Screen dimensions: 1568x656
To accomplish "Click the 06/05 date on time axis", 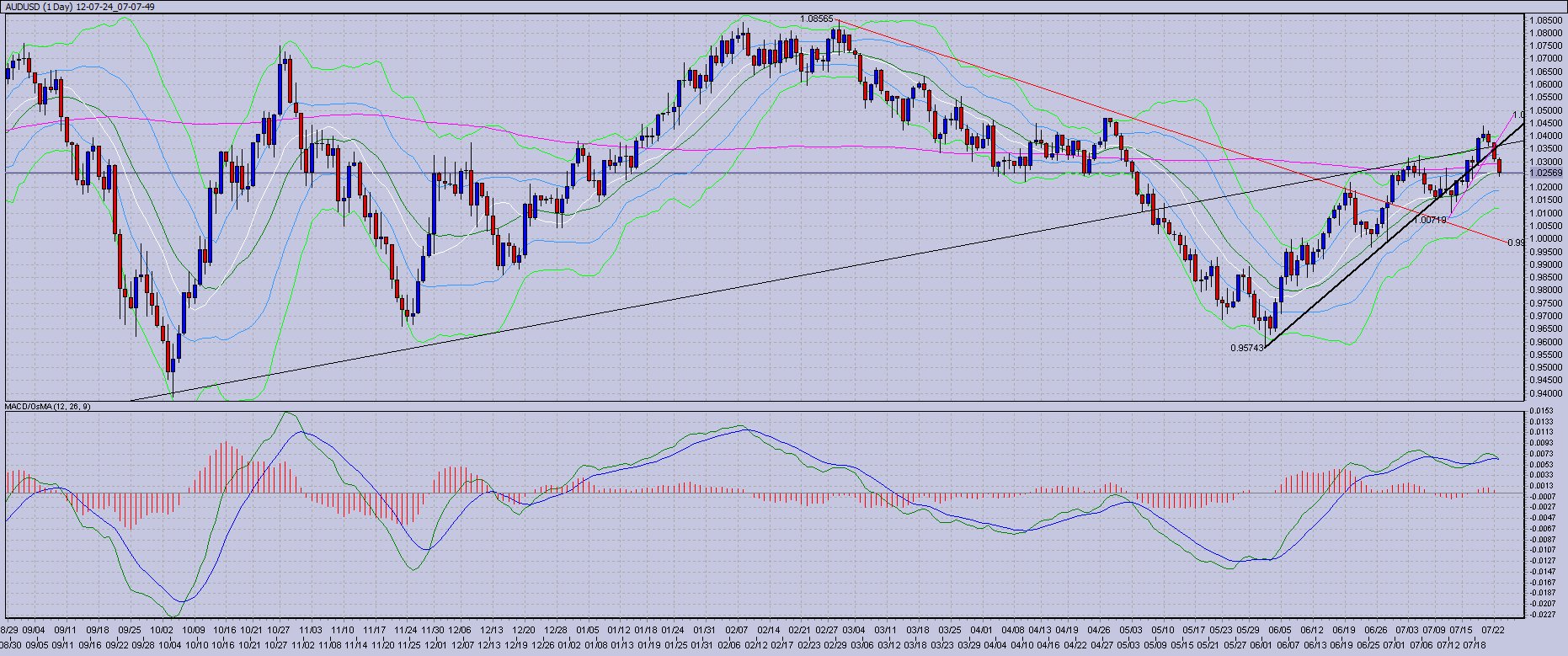I will point(1280,629).
